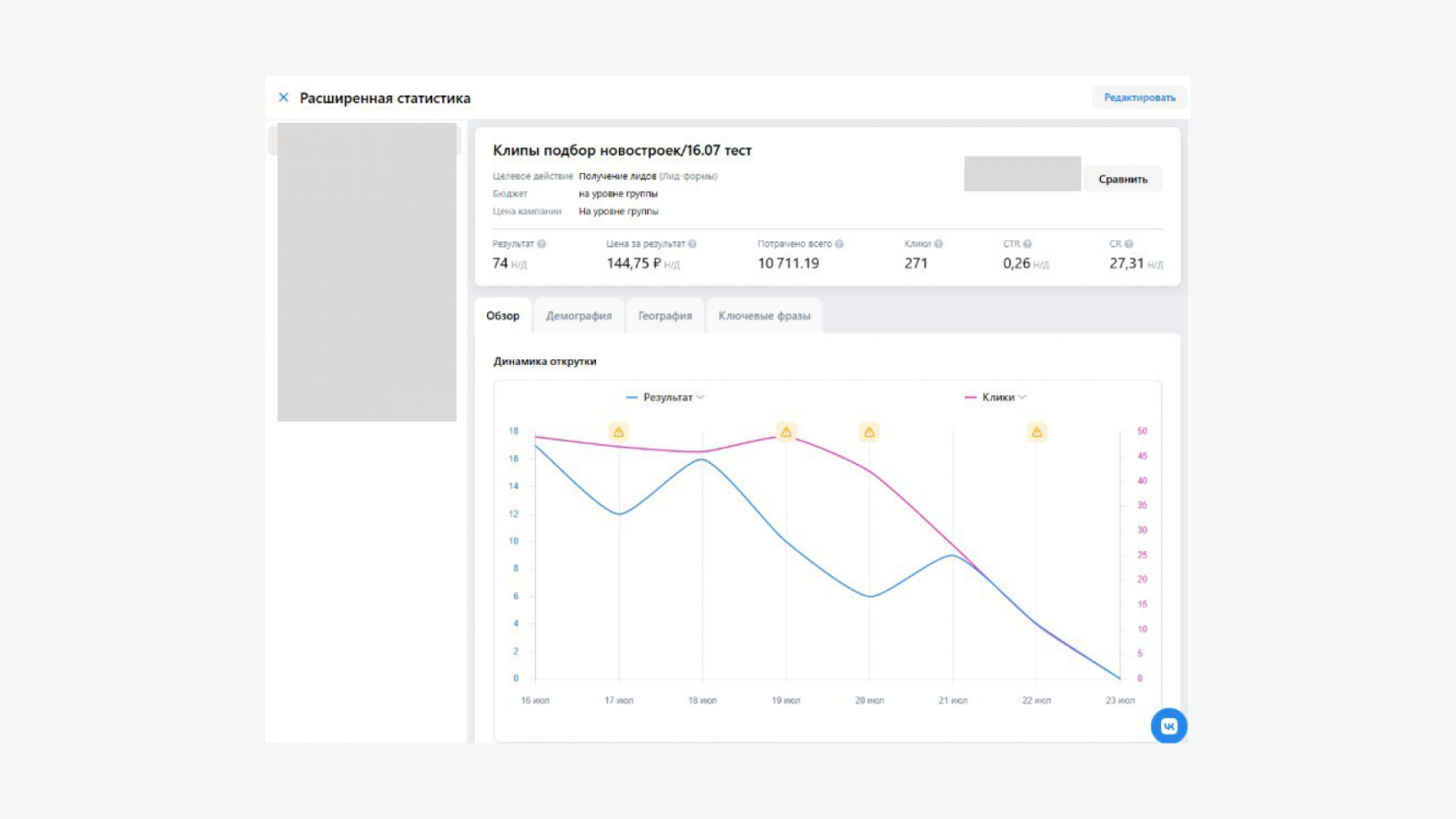
Task: Click the Сравнить button
Action: point(1122,179)
